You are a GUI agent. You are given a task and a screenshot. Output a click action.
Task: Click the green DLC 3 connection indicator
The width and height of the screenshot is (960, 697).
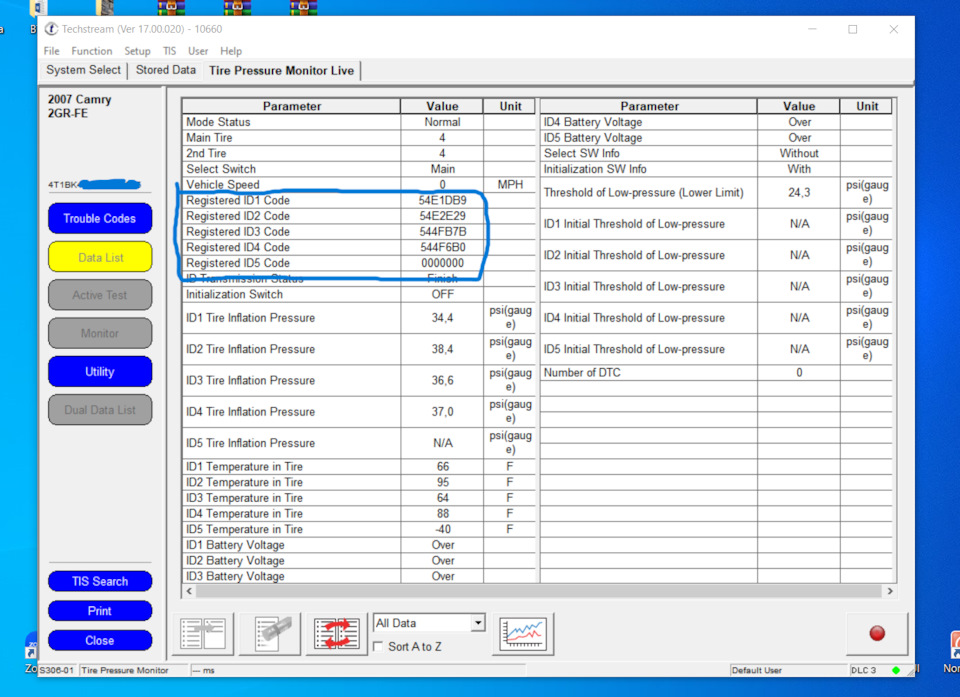point(896,670)
